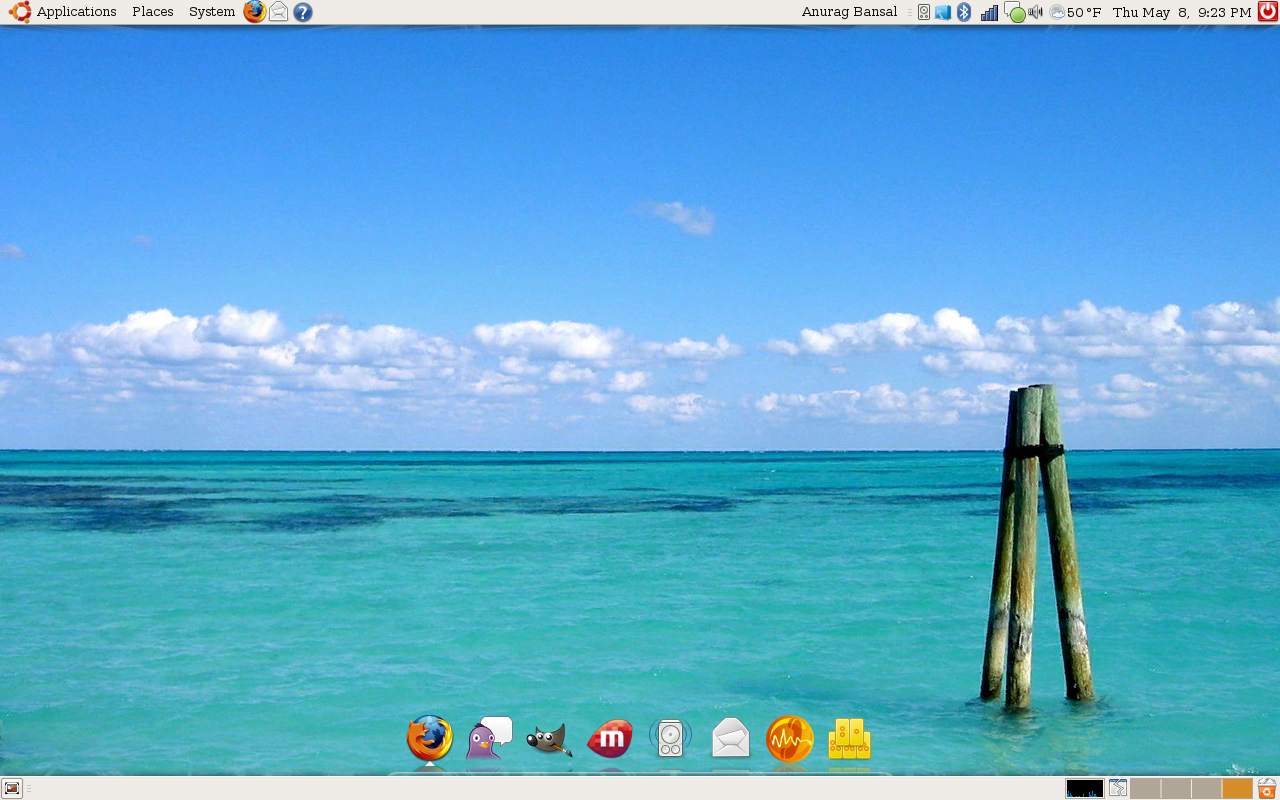1280x800 pixels.
Task: Click the Bluetooth tray icon
Action: click(x=964, y=12)
